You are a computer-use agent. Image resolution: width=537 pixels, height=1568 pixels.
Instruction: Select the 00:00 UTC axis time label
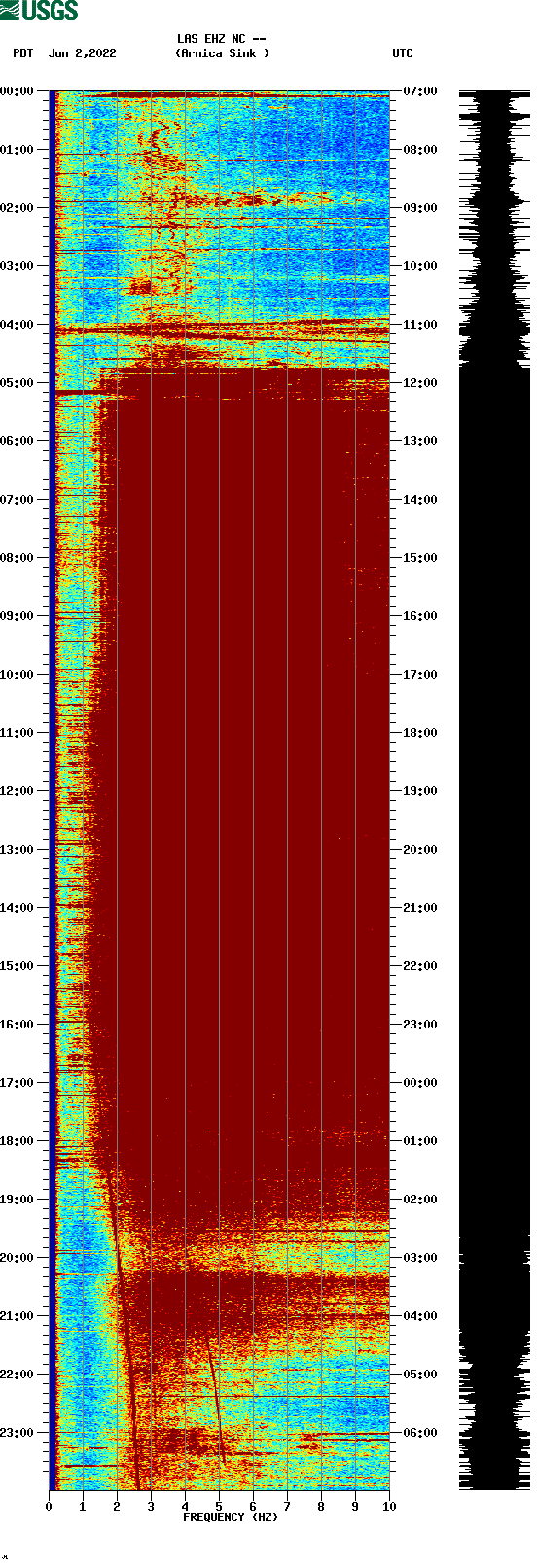pyautogui.click(x=420, y=1083)
